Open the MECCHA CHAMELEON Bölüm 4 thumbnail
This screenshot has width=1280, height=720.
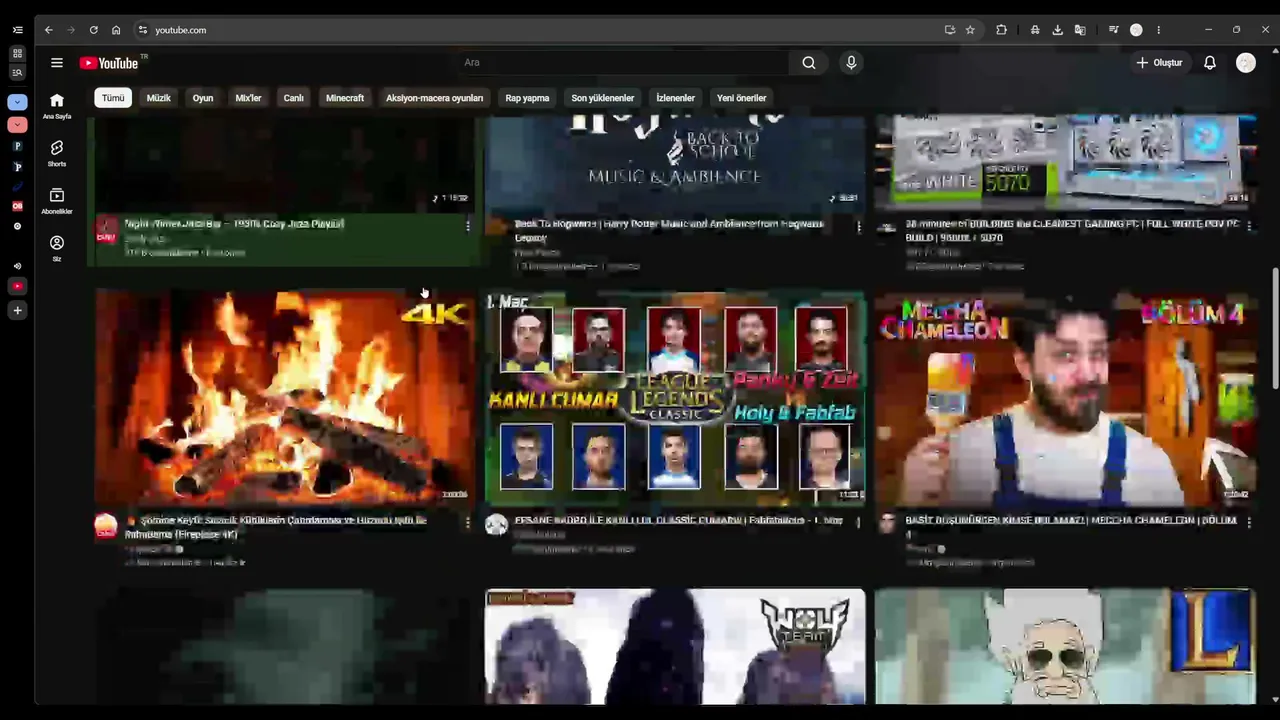pyautogui.click(x=1065, y=398)
